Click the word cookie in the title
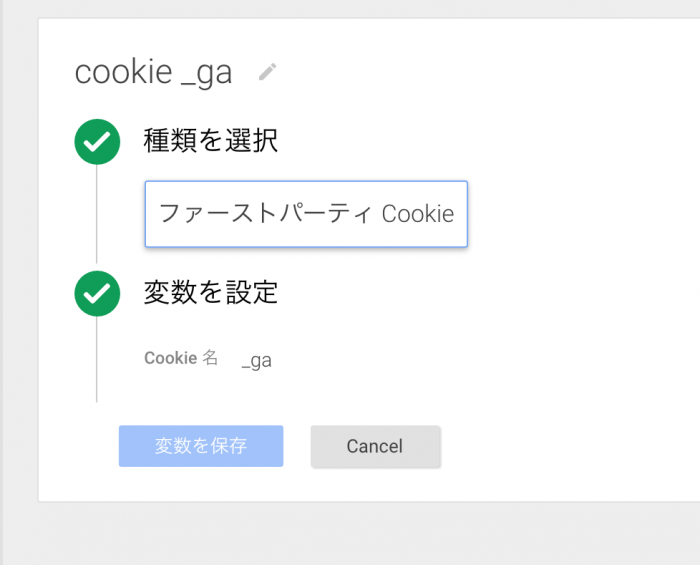Screen dimensions: 700x565 pos(123,72)
